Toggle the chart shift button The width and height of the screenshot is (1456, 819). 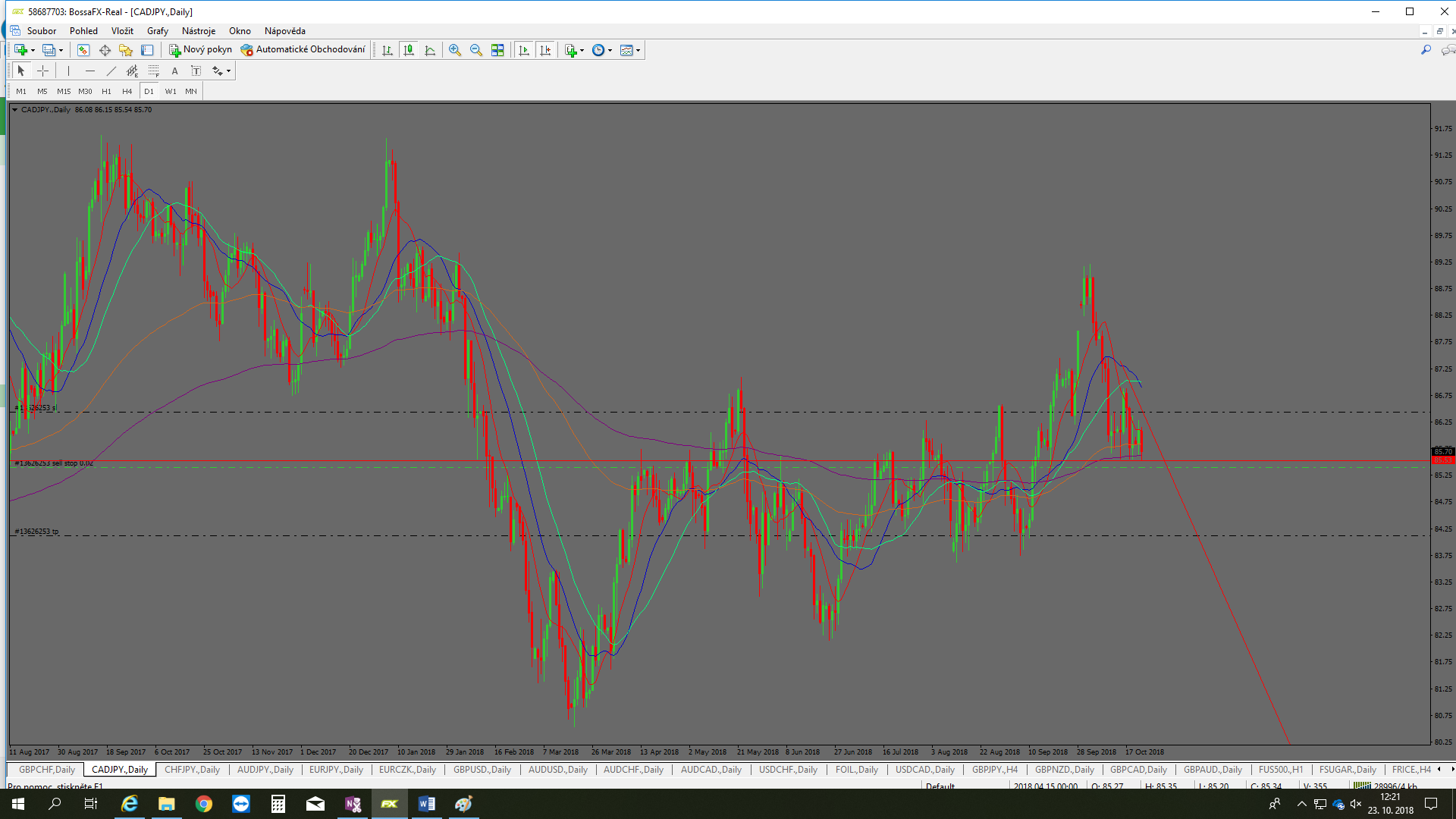(x=545, y=50)
